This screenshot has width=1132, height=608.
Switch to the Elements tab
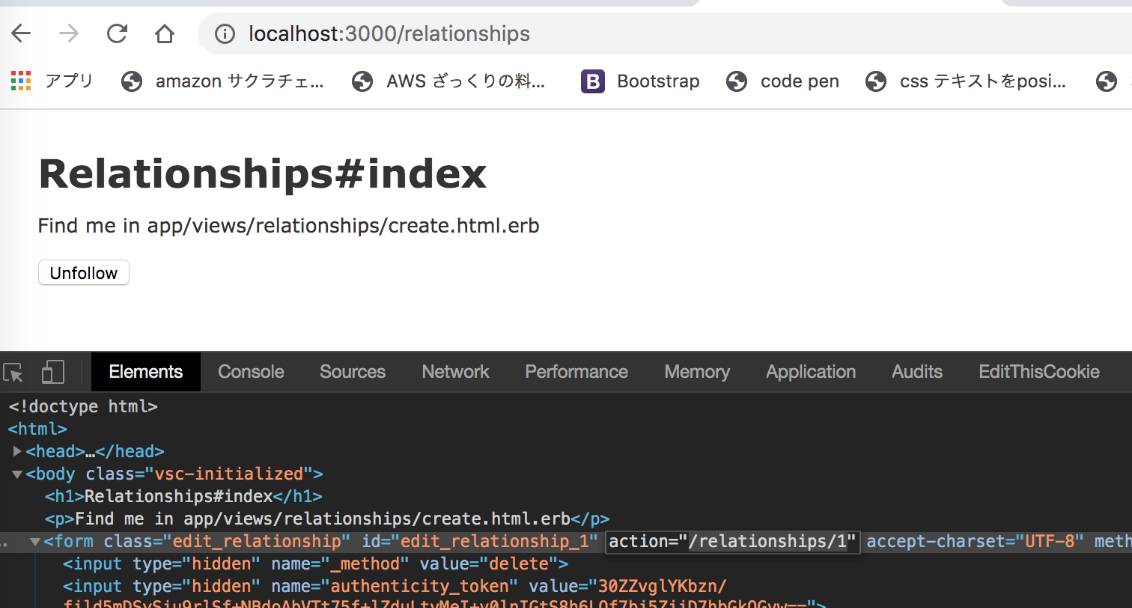(146, 372)
